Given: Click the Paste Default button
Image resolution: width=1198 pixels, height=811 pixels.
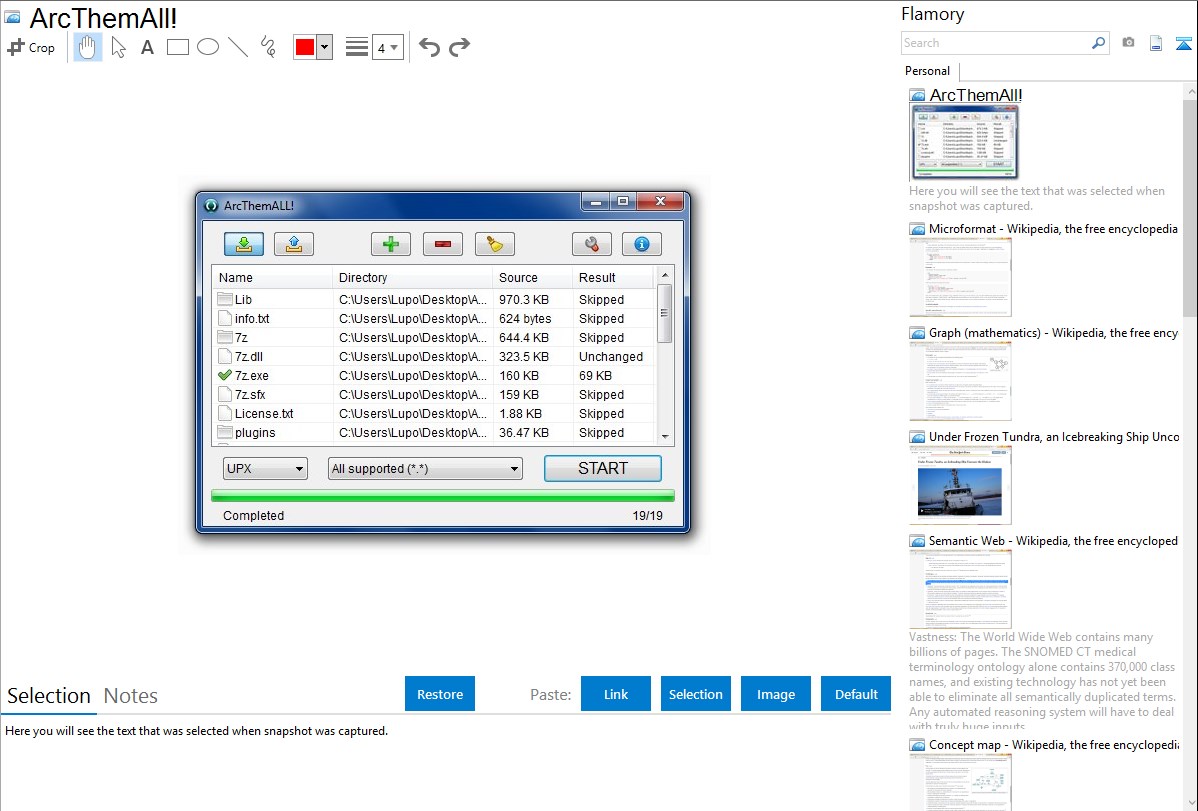Looking at the screenshot, I should tap(856, 693).
